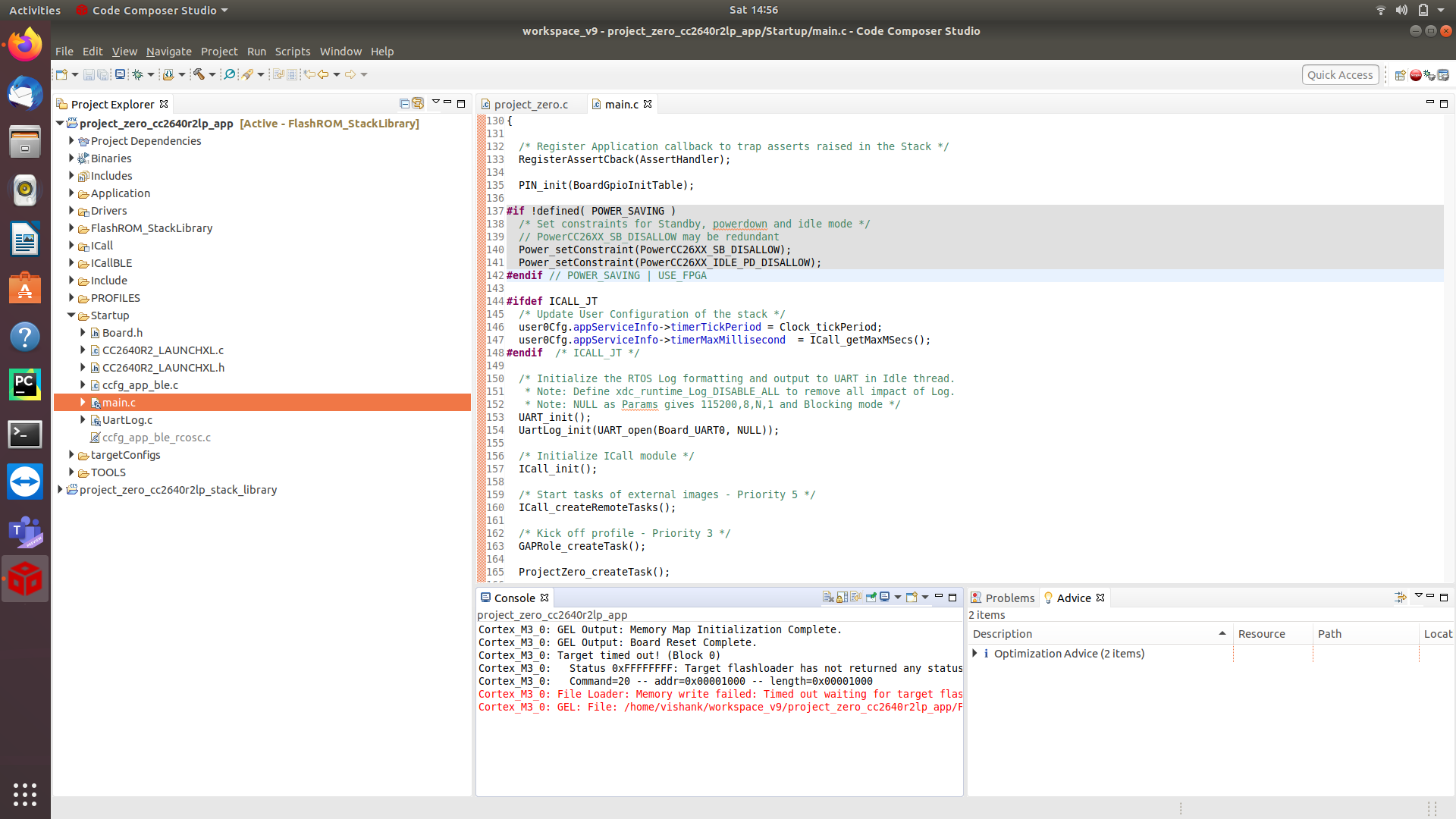Click the flashlight icon in the toolbar
This screenshot has width=1456, height=819.
[247, 74]
